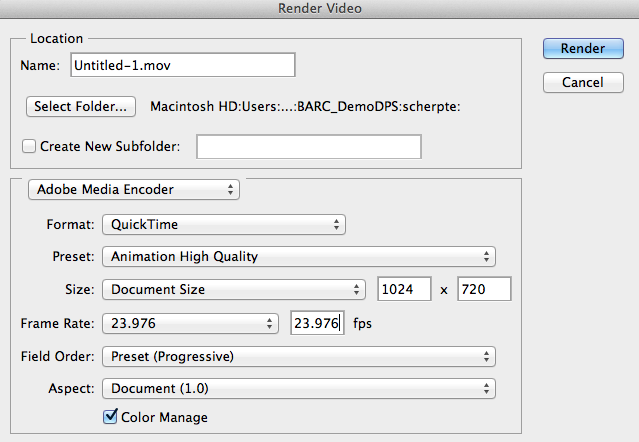Click the Render Video dialog title bar

(x=319, y=10)
